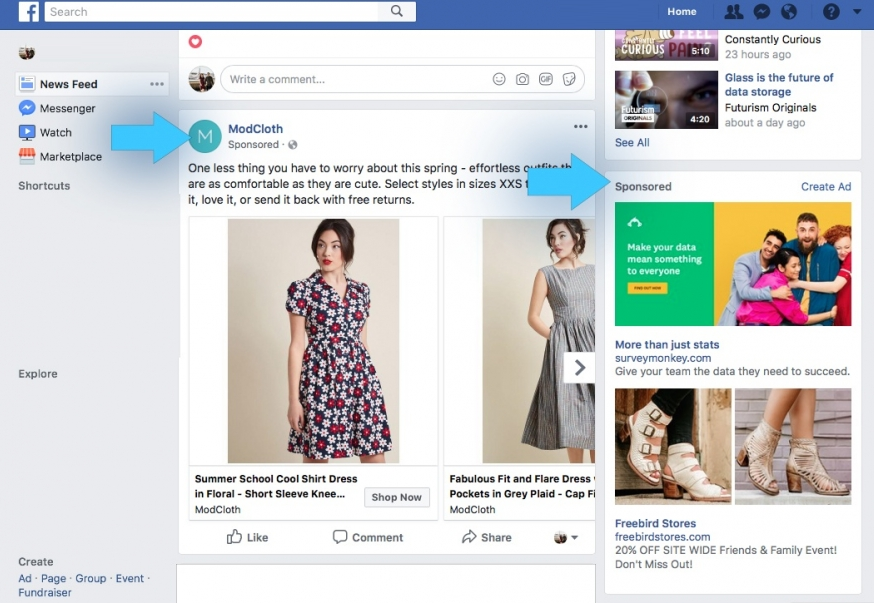Screen dimensions: 874x603
Task: Click See All videos link
Action: pos(632,143)
